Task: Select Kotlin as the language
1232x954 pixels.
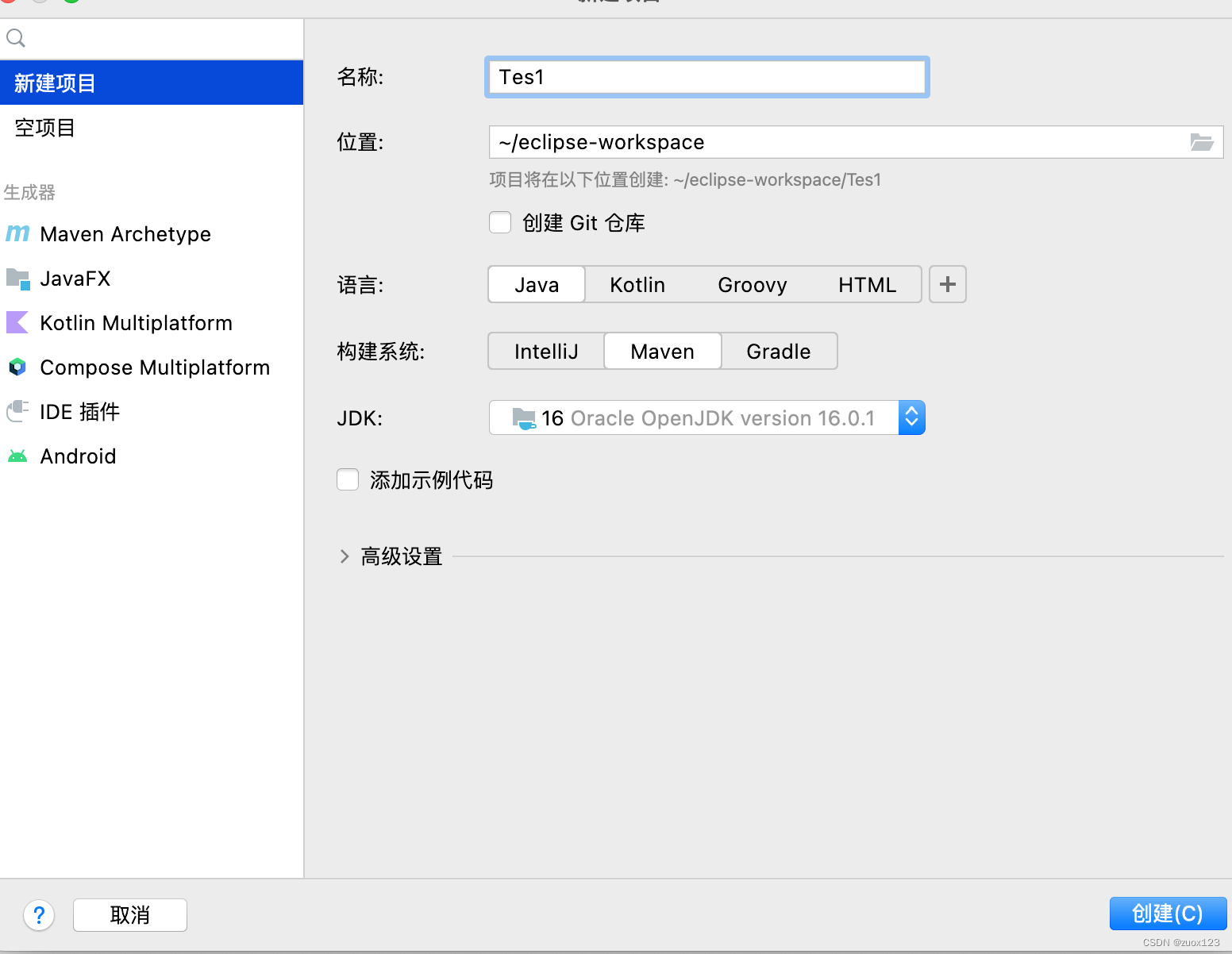Action: [637, 284]
